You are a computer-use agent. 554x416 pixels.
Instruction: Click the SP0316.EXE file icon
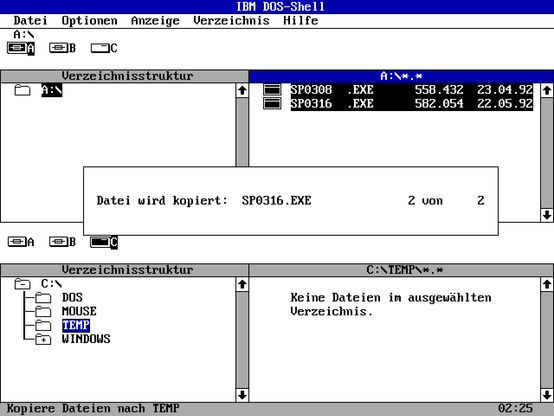[272, 104]
